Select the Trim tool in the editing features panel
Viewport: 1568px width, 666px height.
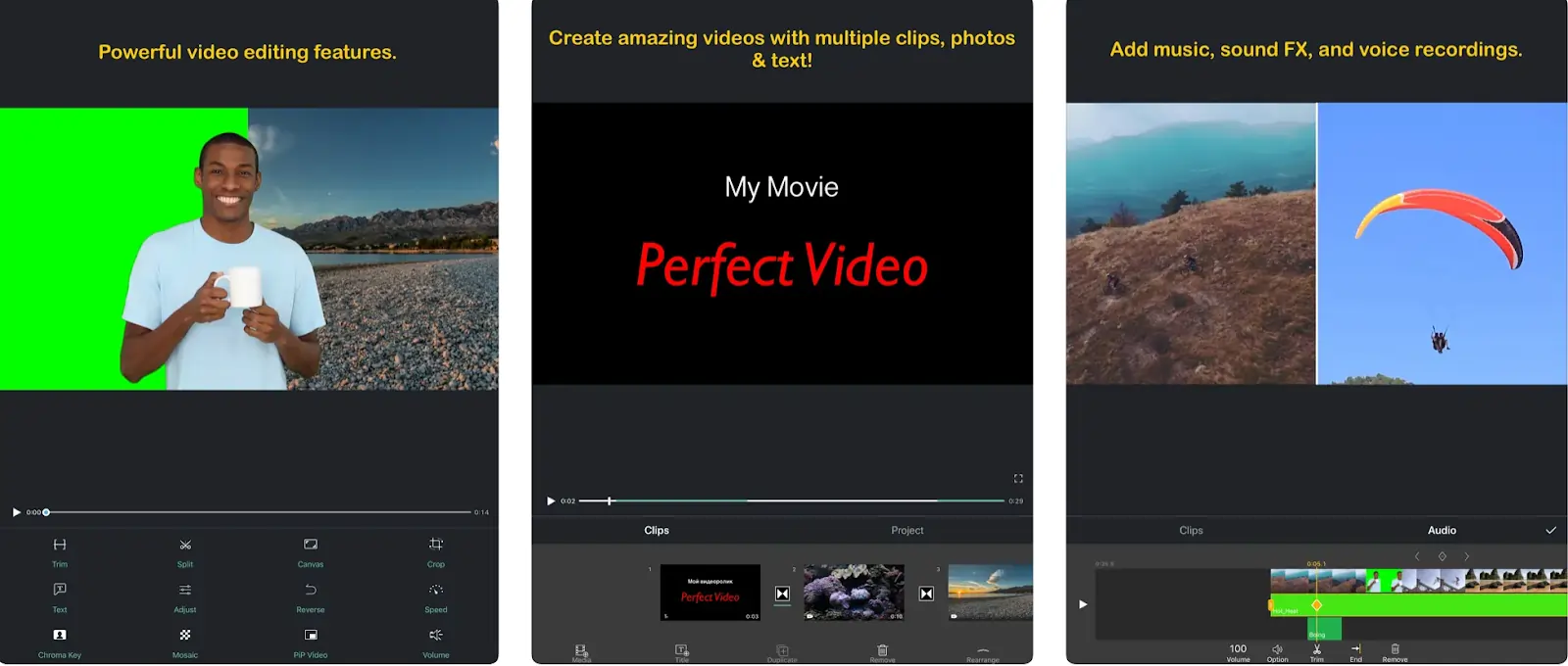coord(60,551)
